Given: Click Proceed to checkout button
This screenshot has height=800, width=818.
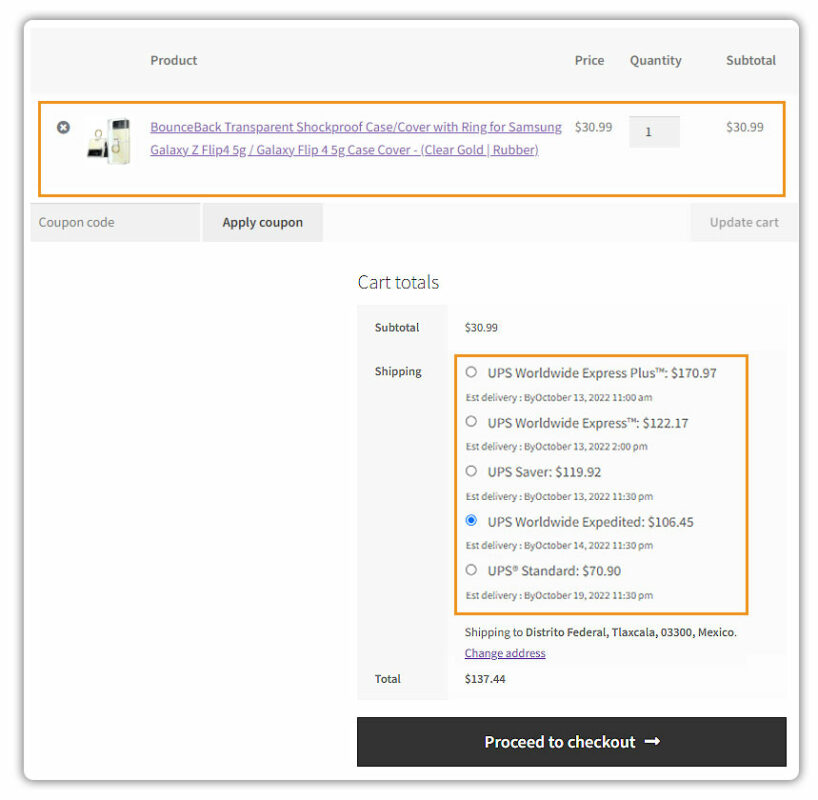Looking at the screenshot, I should coord(572,742).
